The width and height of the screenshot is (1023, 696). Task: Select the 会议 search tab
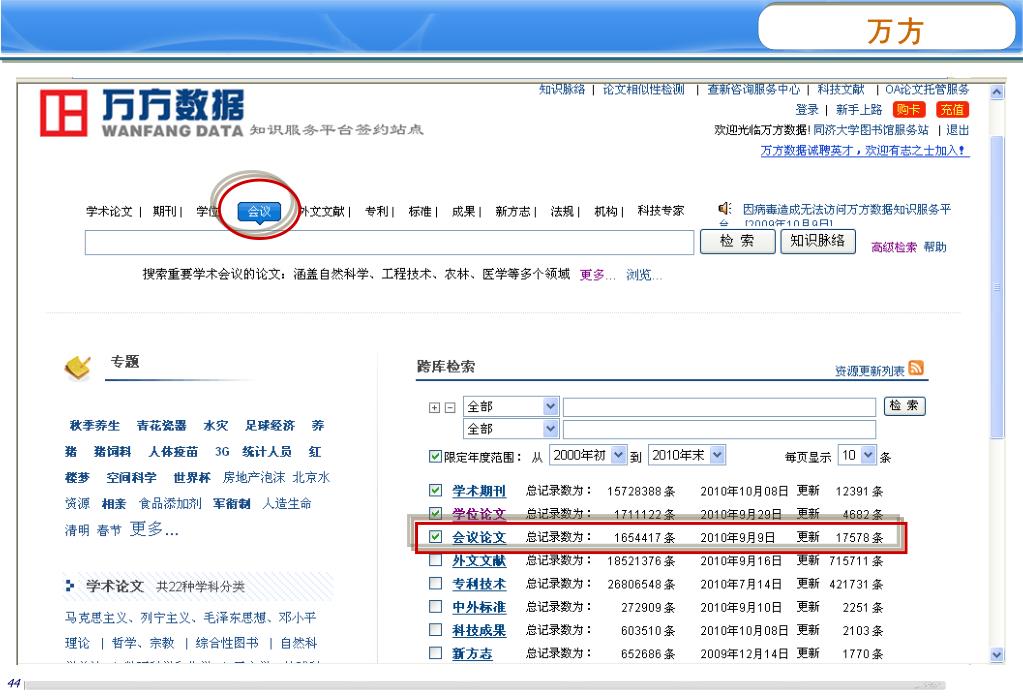coord(259,211)
